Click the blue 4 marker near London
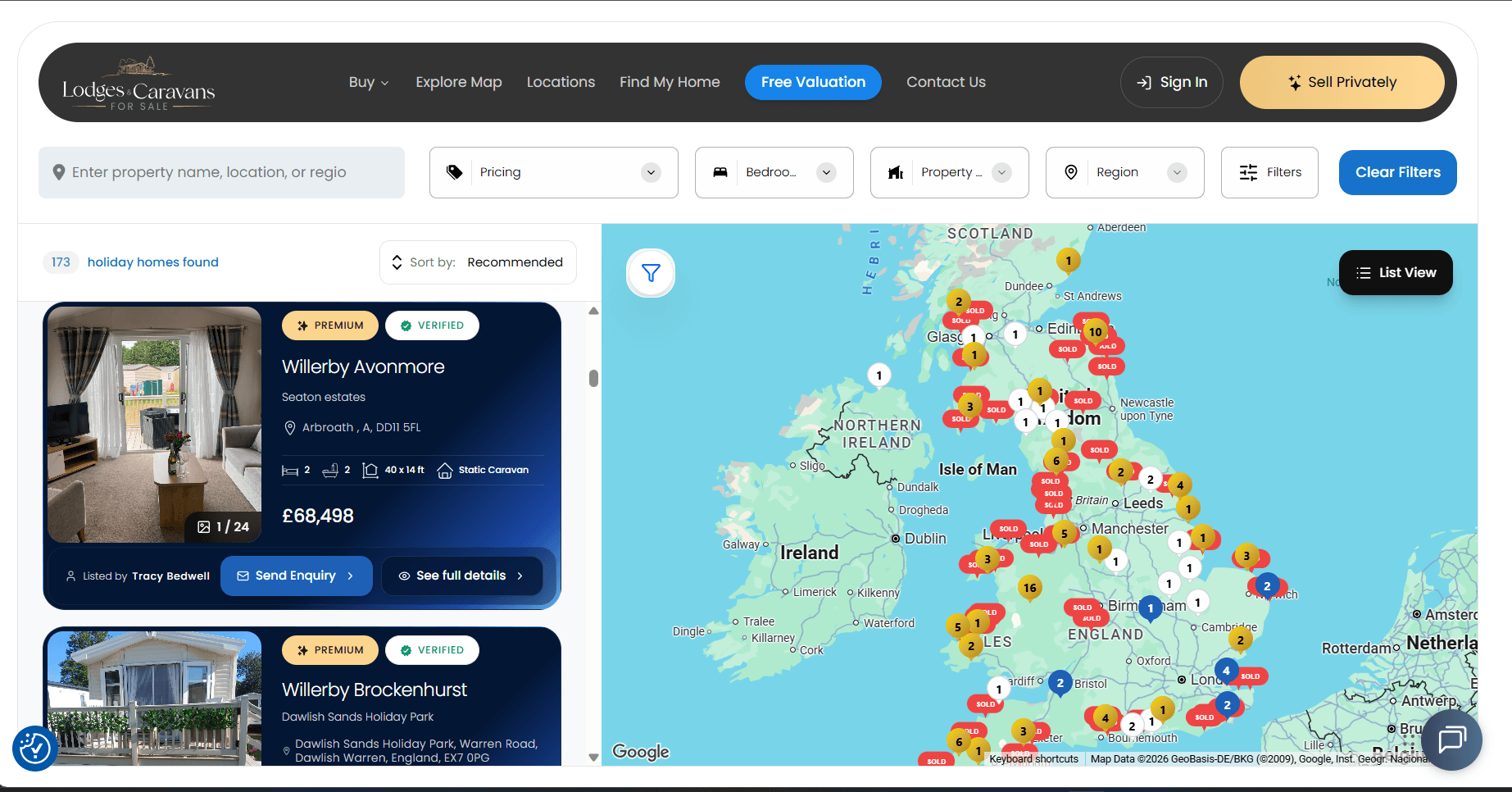 pos(1226,671)
